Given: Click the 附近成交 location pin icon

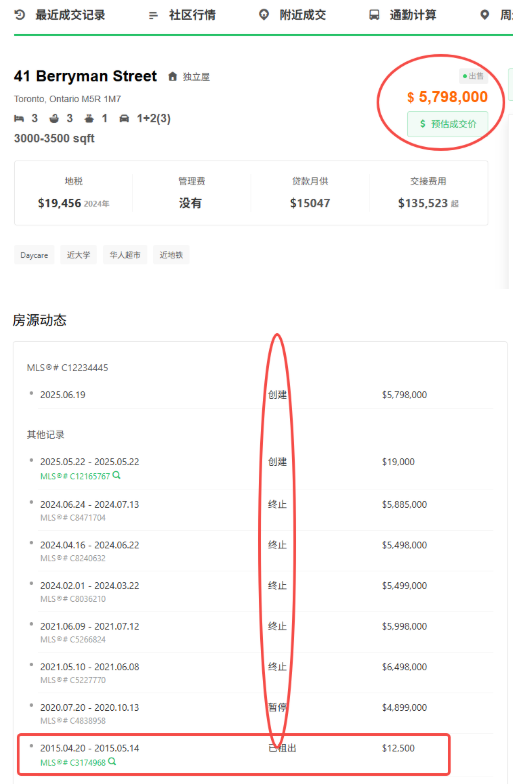Looking at the screenshot, I should pos(264,15).
